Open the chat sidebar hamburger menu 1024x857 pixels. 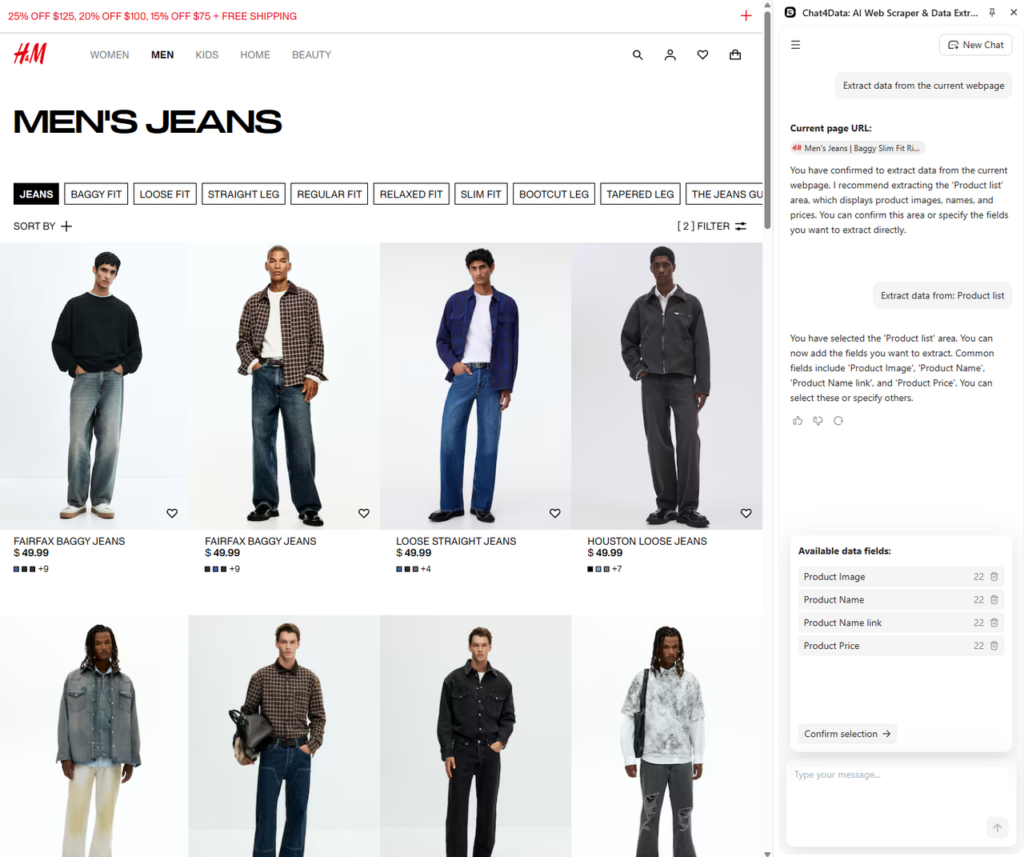tap(796, 45)
